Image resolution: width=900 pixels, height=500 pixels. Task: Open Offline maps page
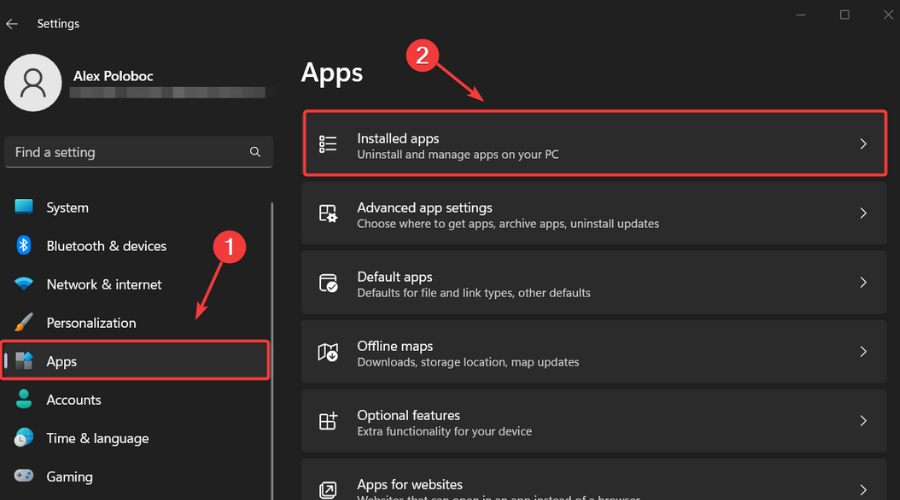tap(594, 352)
